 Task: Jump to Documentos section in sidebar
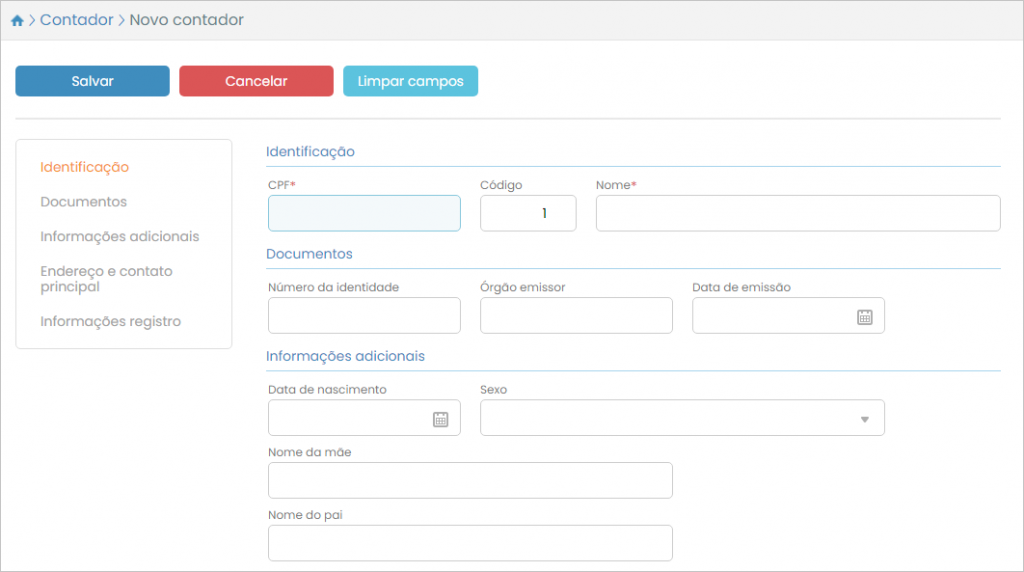coord(83,202)
